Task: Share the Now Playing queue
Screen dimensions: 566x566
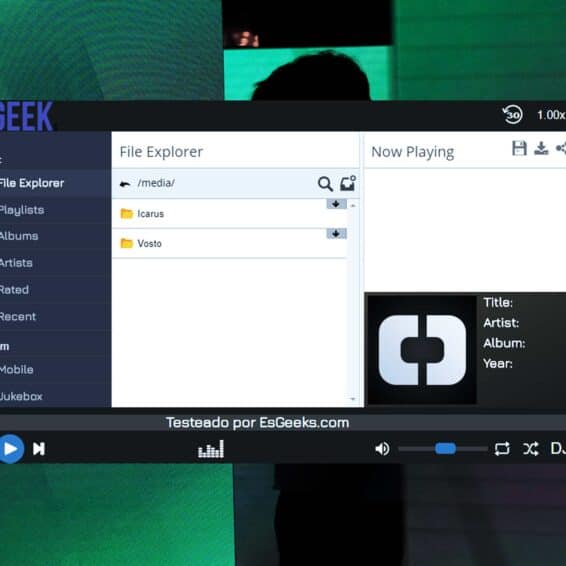Action: coord(561,148)
